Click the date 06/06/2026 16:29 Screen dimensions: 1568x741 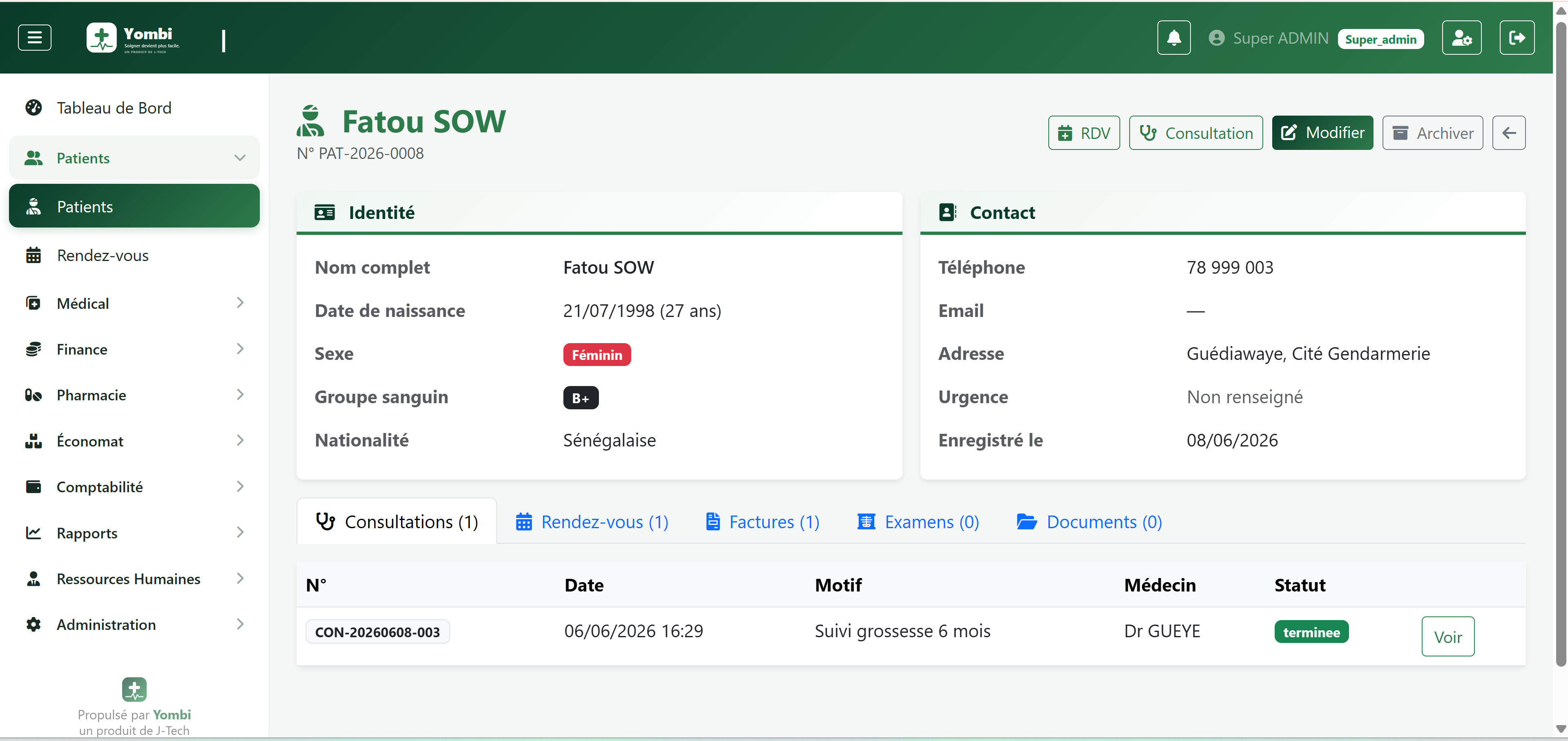click(x=633, y=631)
